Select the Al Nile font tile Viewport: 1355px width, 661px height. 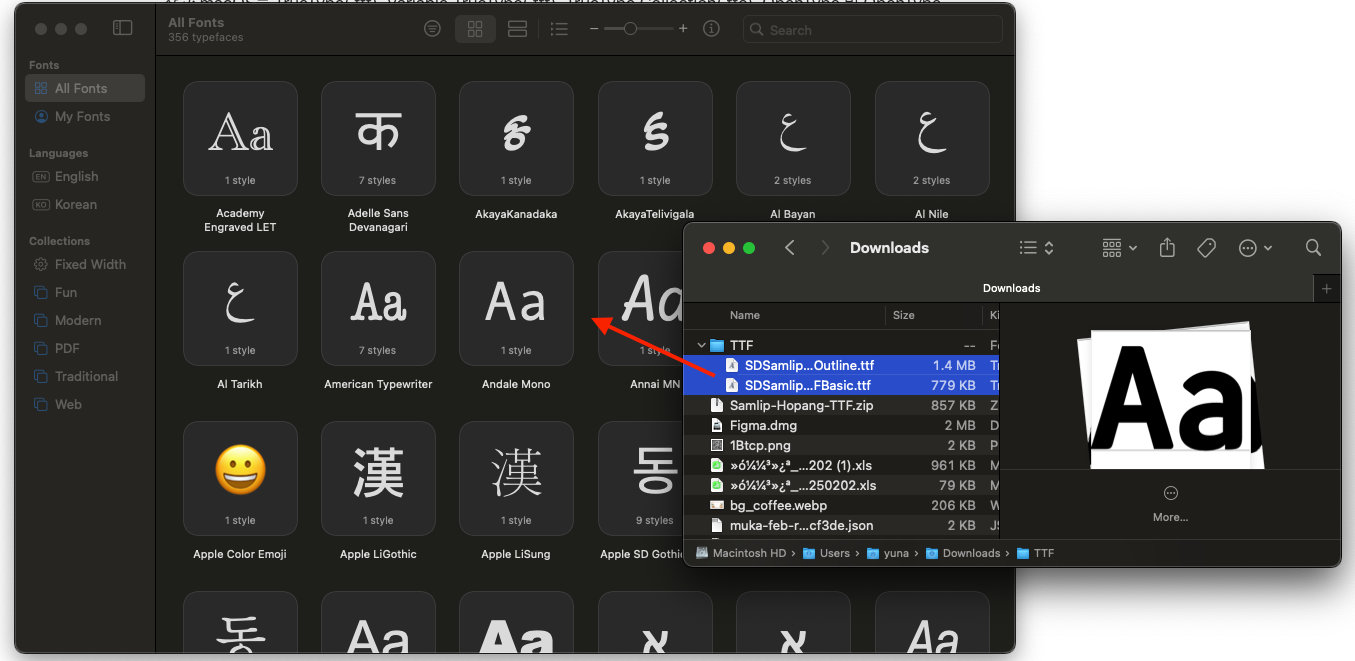click(x=932, y=138)
